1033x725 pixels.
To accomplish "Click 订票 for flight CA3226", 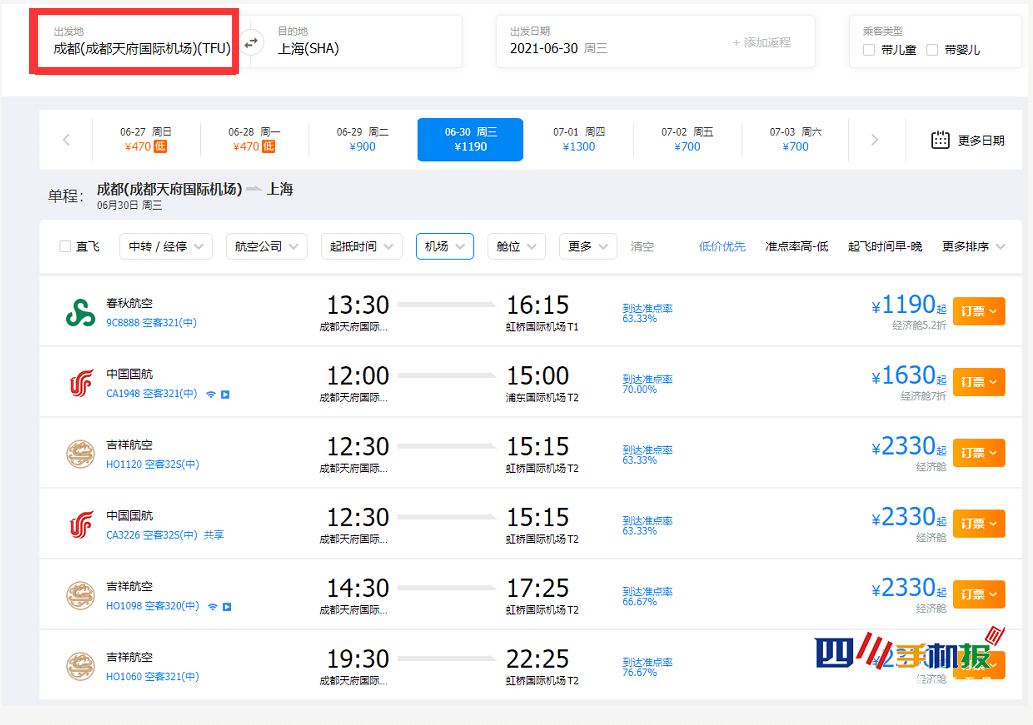I will [979, 524].
